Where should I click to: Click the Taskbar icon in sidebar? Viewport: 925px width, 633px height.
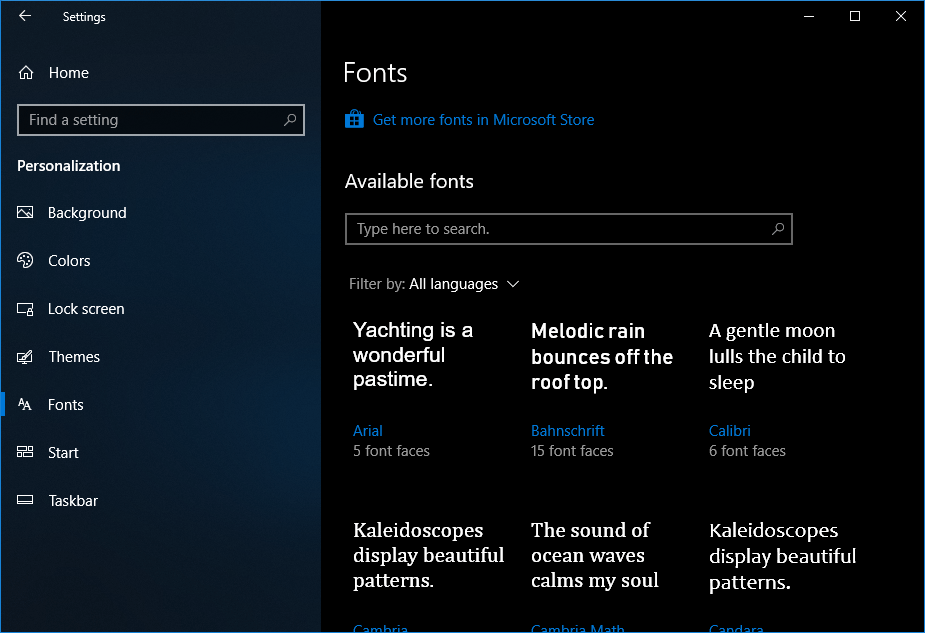point(26,501)
